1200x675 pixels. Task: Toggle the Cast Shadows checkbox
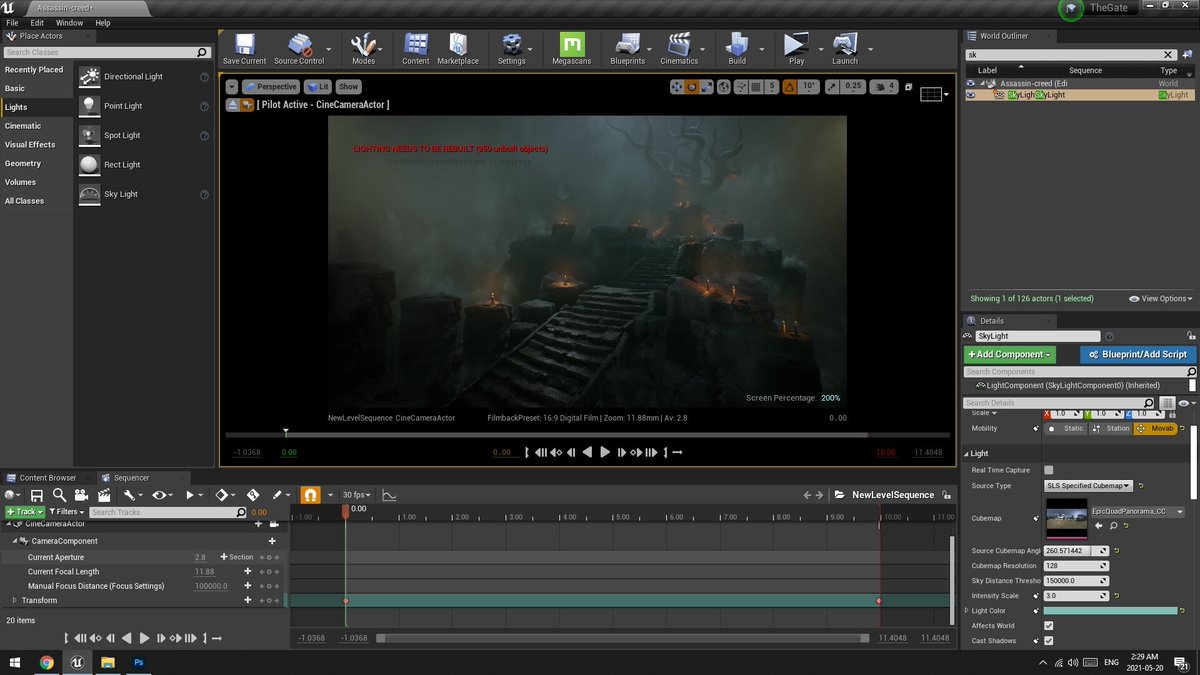(x=1048, y=641)
